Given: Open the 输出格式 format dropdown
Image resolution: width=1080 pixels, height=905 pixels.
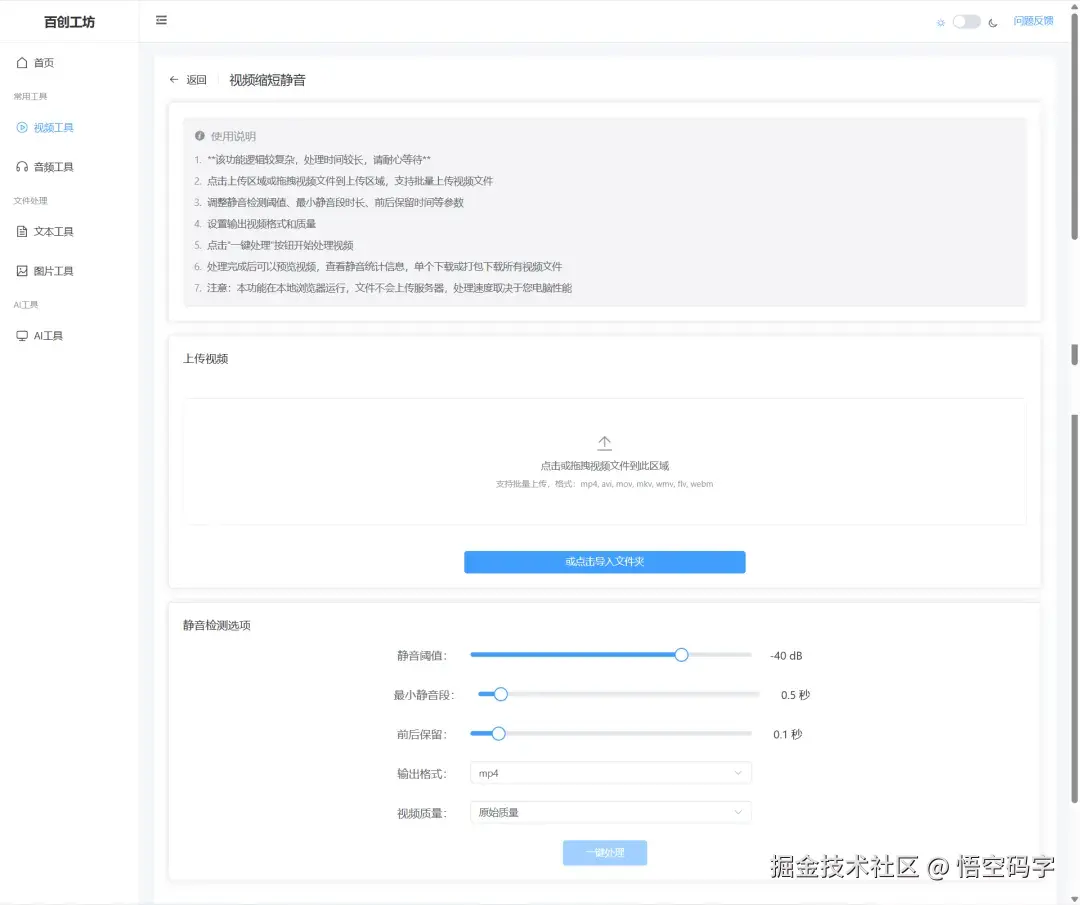Looking at the screenshot, I should point(610,772).
